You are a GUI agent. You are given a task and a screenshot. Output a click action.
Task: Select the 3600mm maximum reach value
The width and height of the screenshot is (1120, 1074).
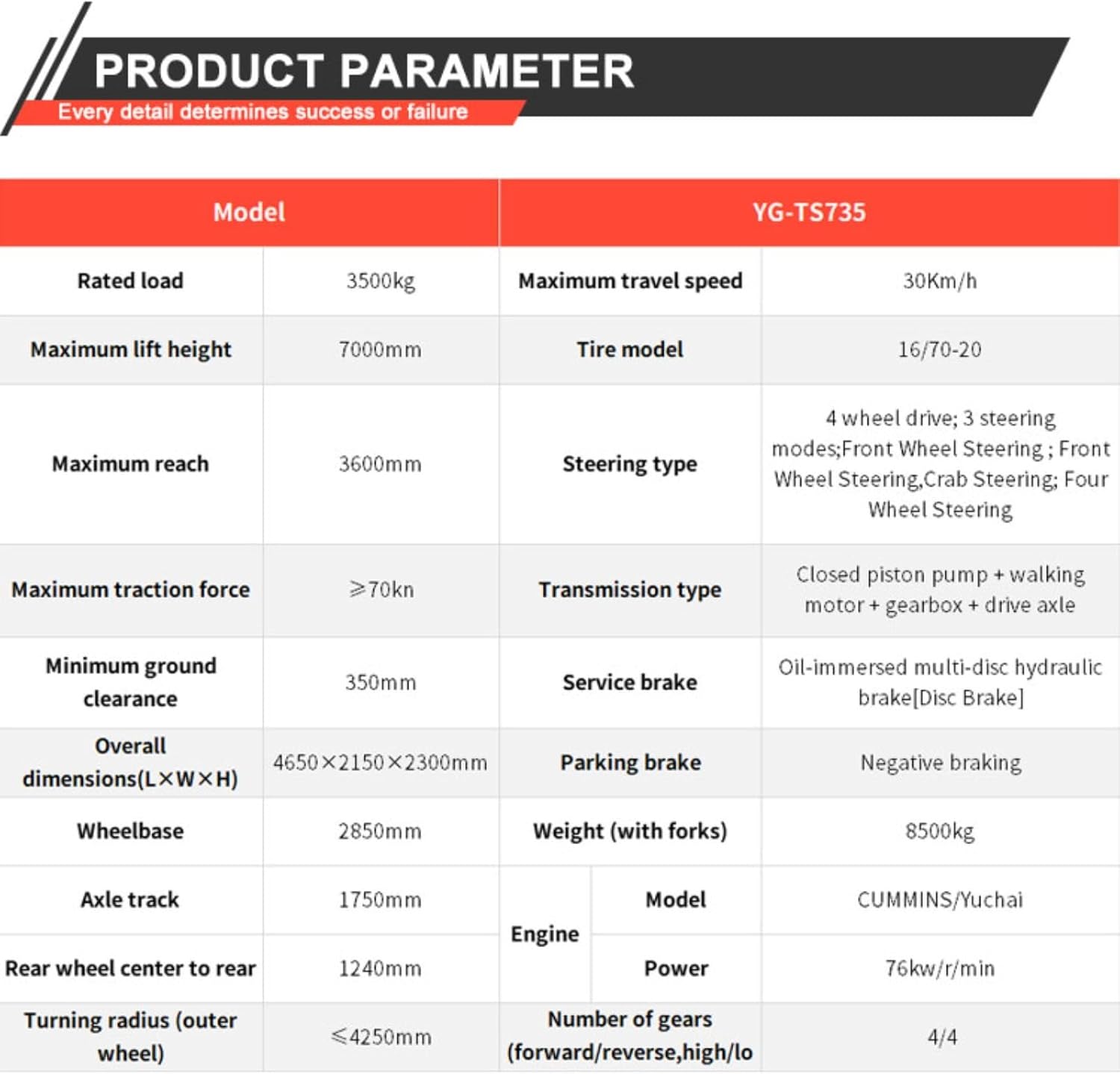click(380, 464)
